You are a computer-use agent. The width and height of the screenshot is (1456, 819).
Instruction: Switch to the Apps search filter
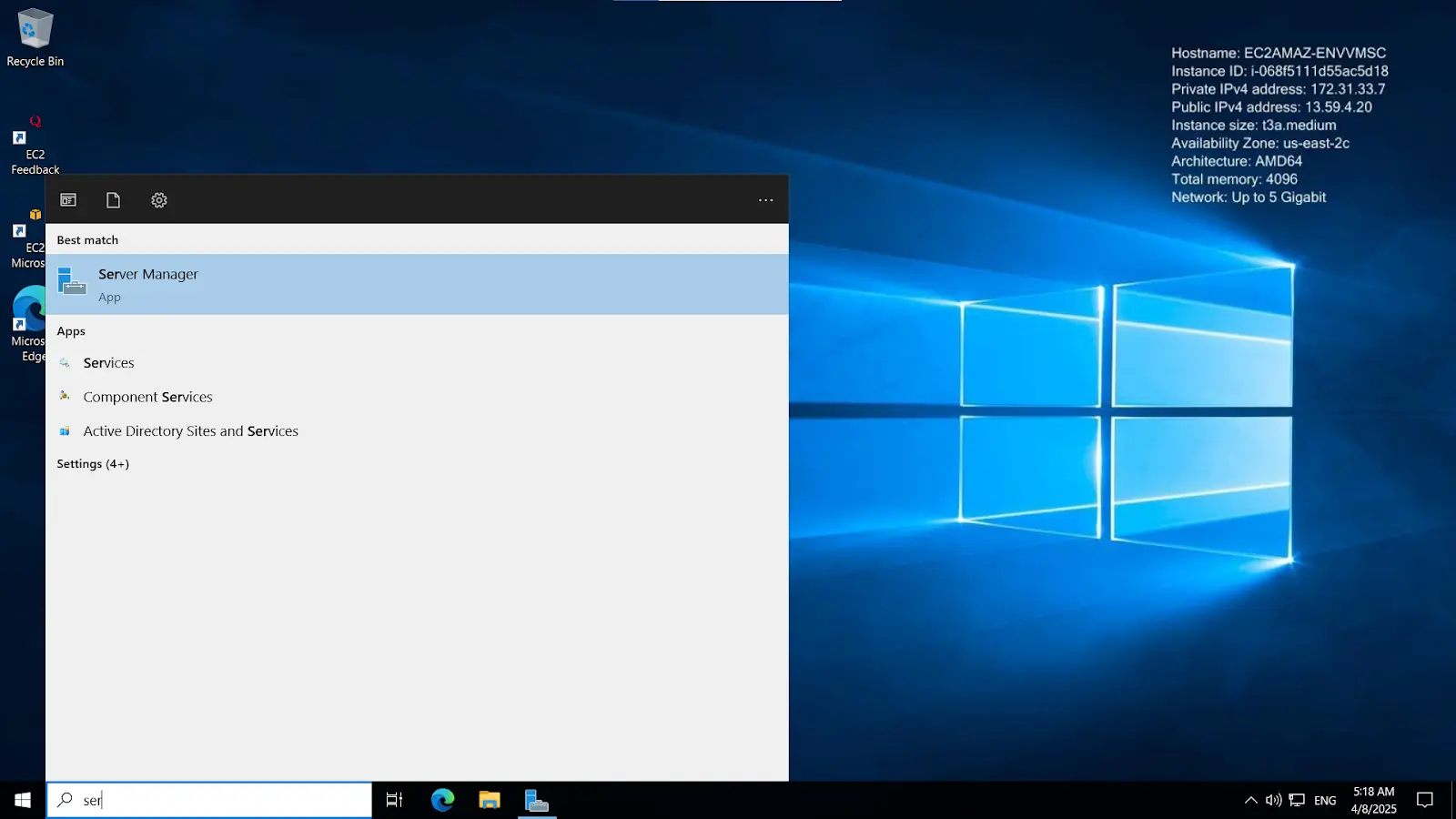(x=67, y=199)
